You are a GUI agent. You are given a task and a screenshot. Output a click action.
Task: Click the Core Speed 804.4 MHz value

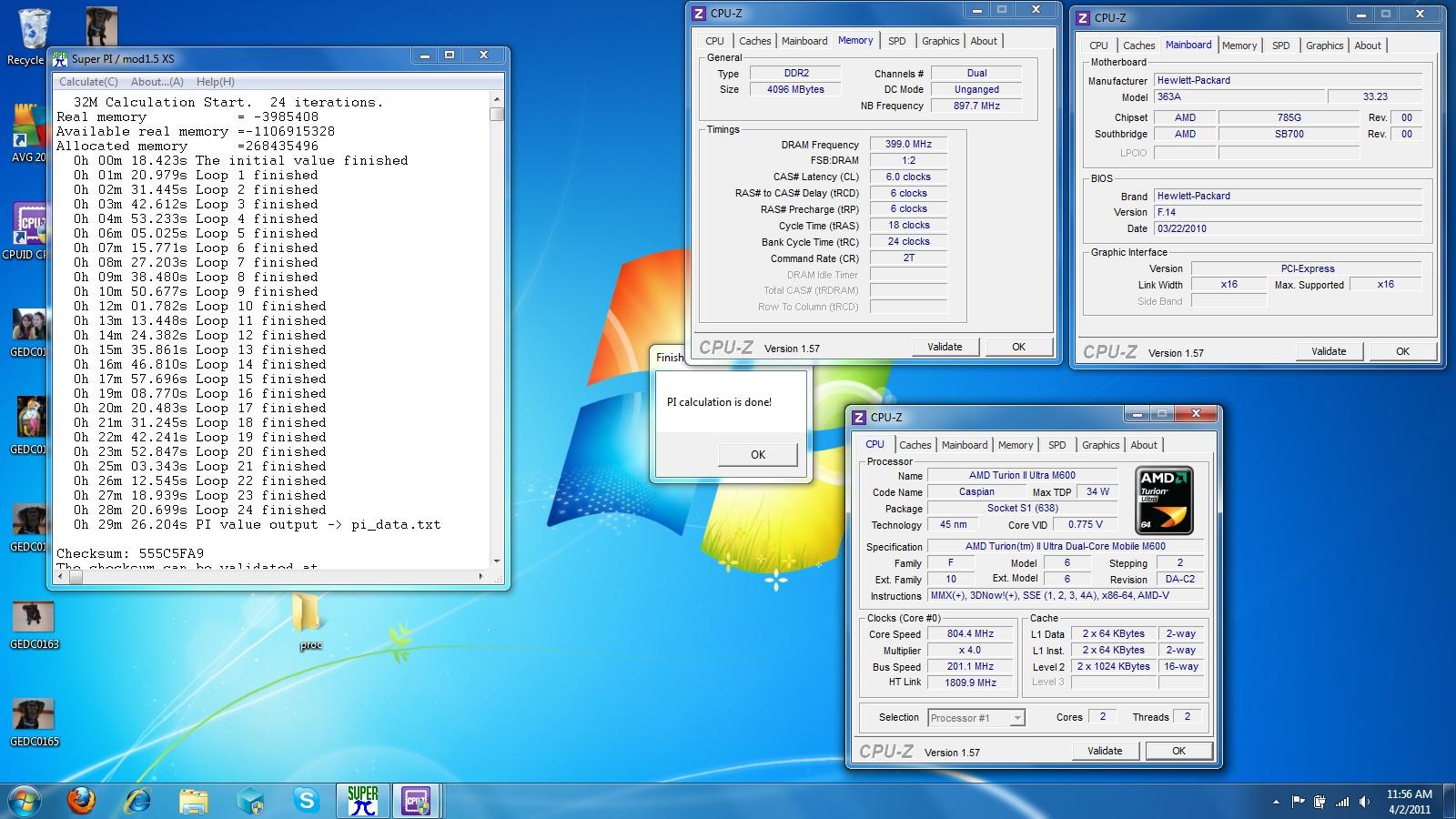(x=970, y=633)
